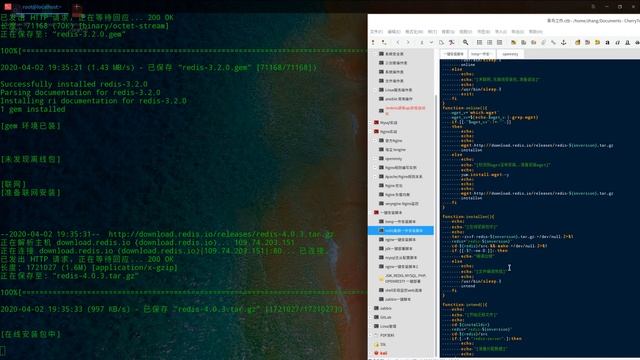Select the 淘宝 tengine tree node
Image resolution: width=640 pixels, height=360 pixels.
(396, 149)
